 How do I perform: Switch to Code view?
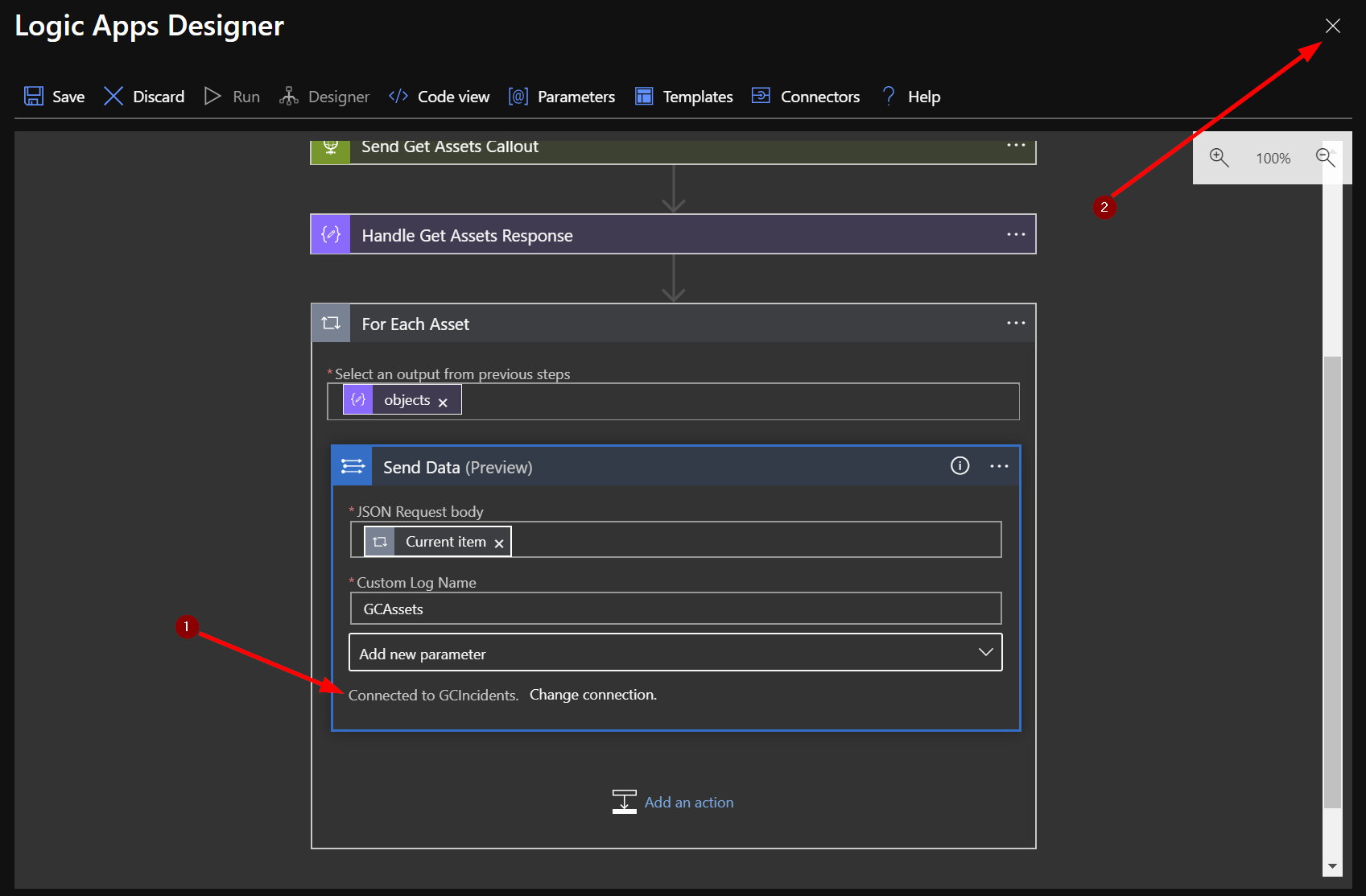(x=439, y=97)
